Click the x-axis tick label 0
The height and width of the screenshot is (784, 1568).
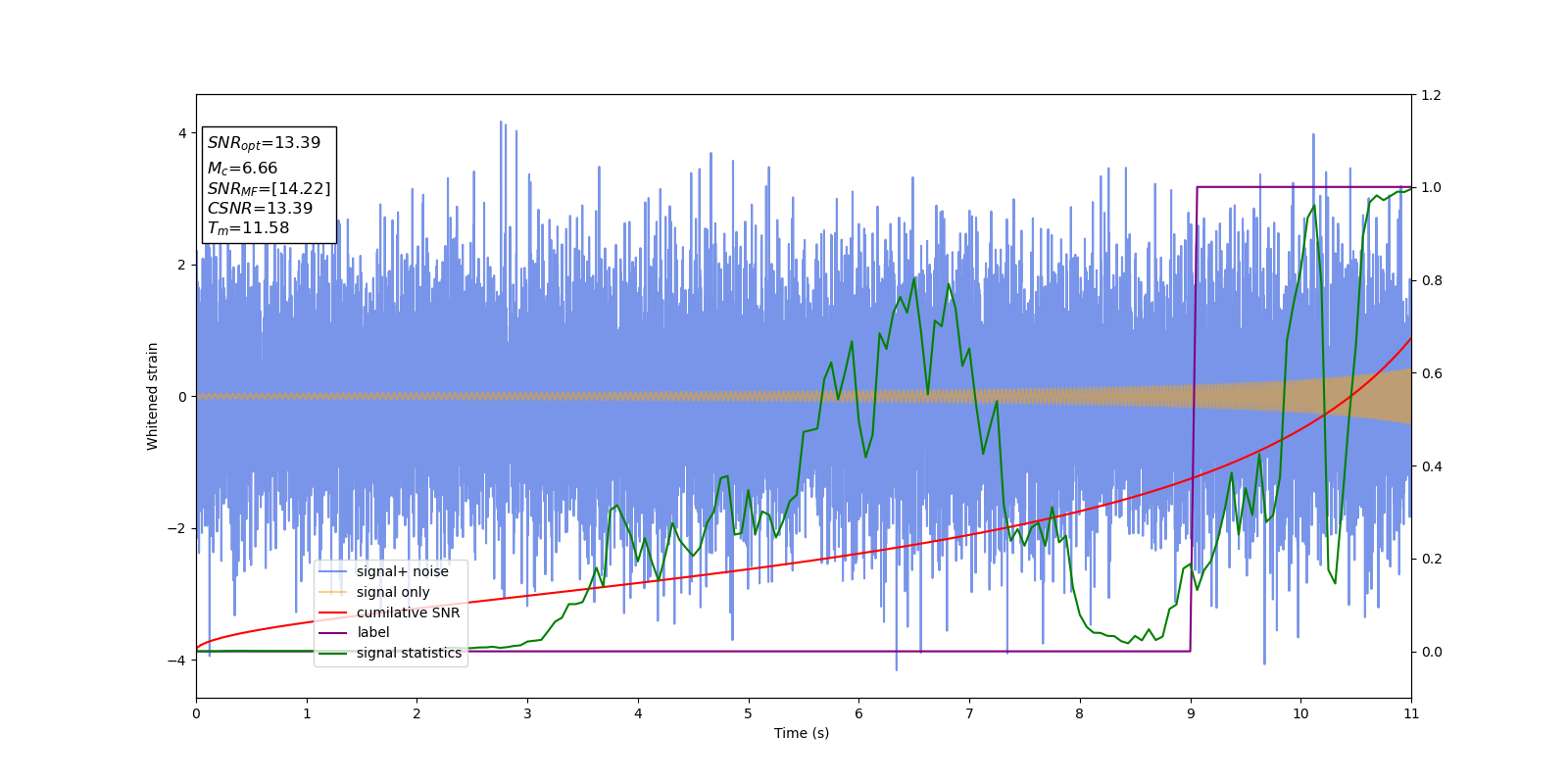click(x=196, y=713)
